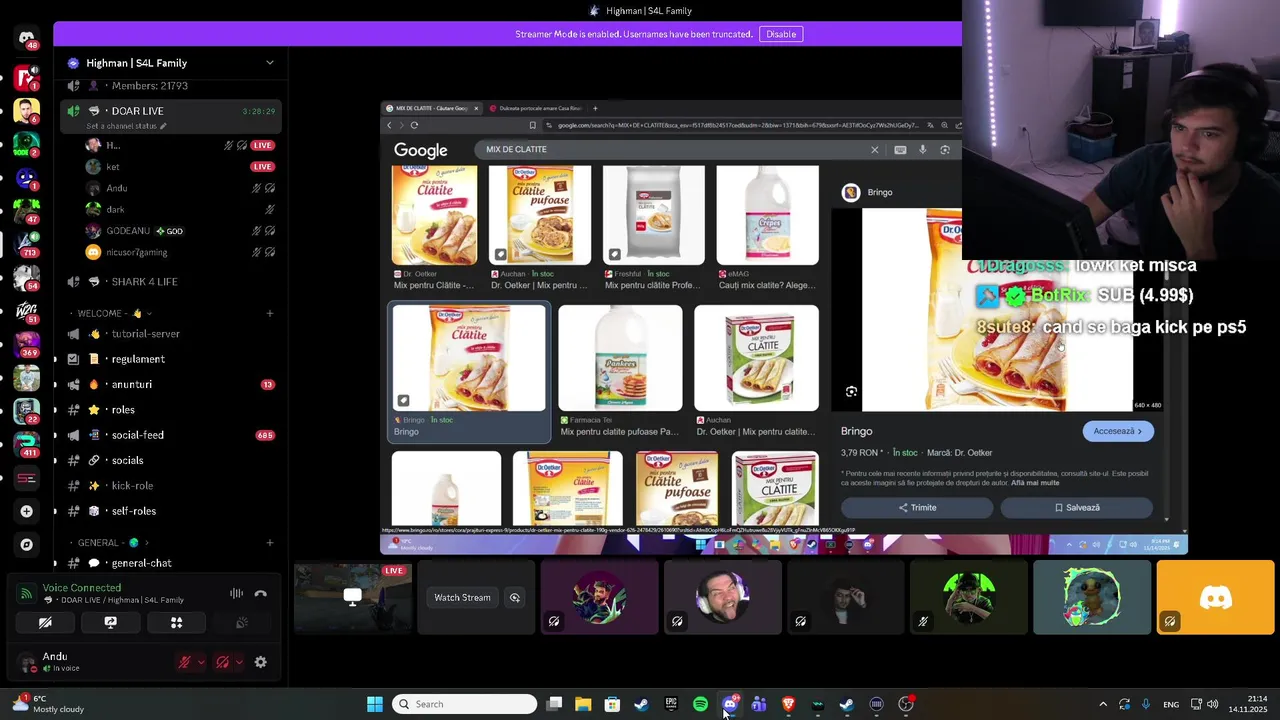
Task: Toggle noise suppression waveform icon
Action: coord(236,594)
